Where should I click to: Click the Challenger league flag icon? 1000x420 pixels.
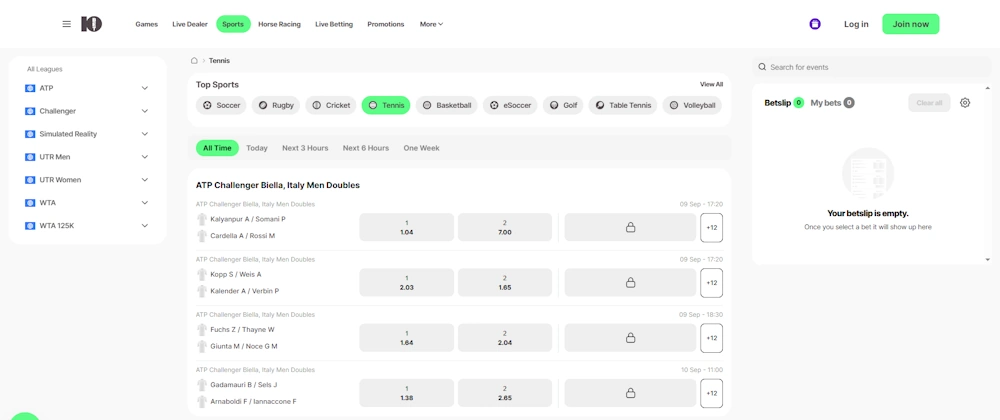30,111
